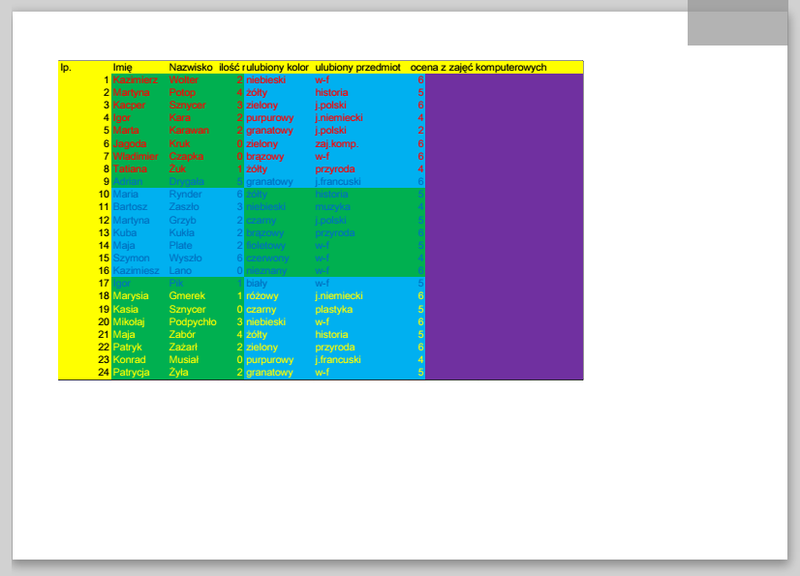Image resolution: width=800 pixels, height=576 pixels.
Task: Click the "lp." header cell
Action: (x=66, y=67)
